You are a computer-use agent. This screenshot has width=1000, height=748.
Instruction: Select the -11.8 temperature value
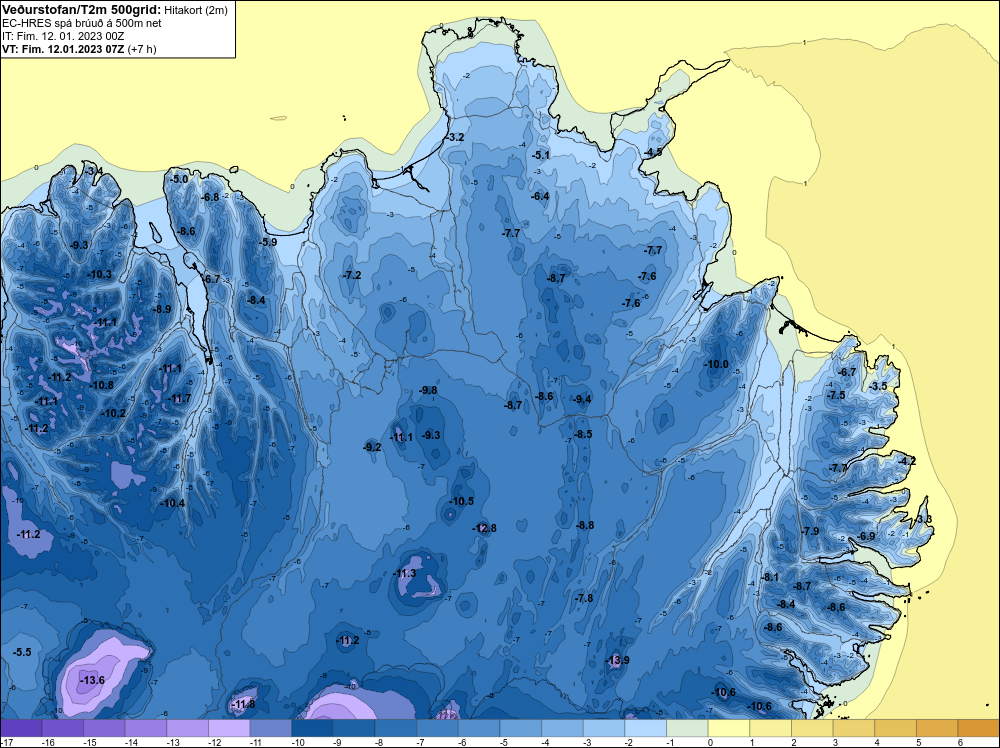(243, 704)
